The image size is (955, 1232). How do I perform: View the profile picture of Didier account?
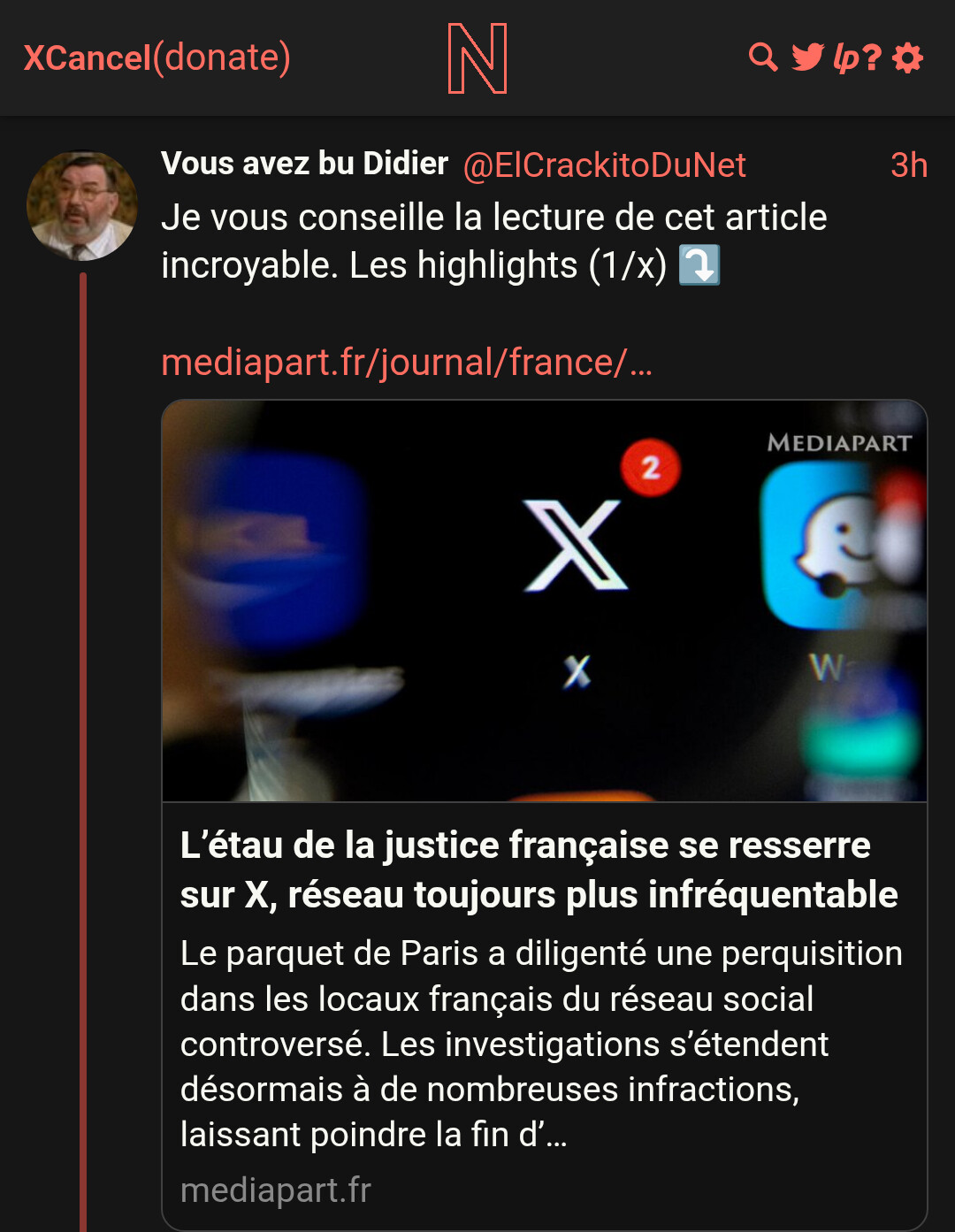tap(82, 205)
